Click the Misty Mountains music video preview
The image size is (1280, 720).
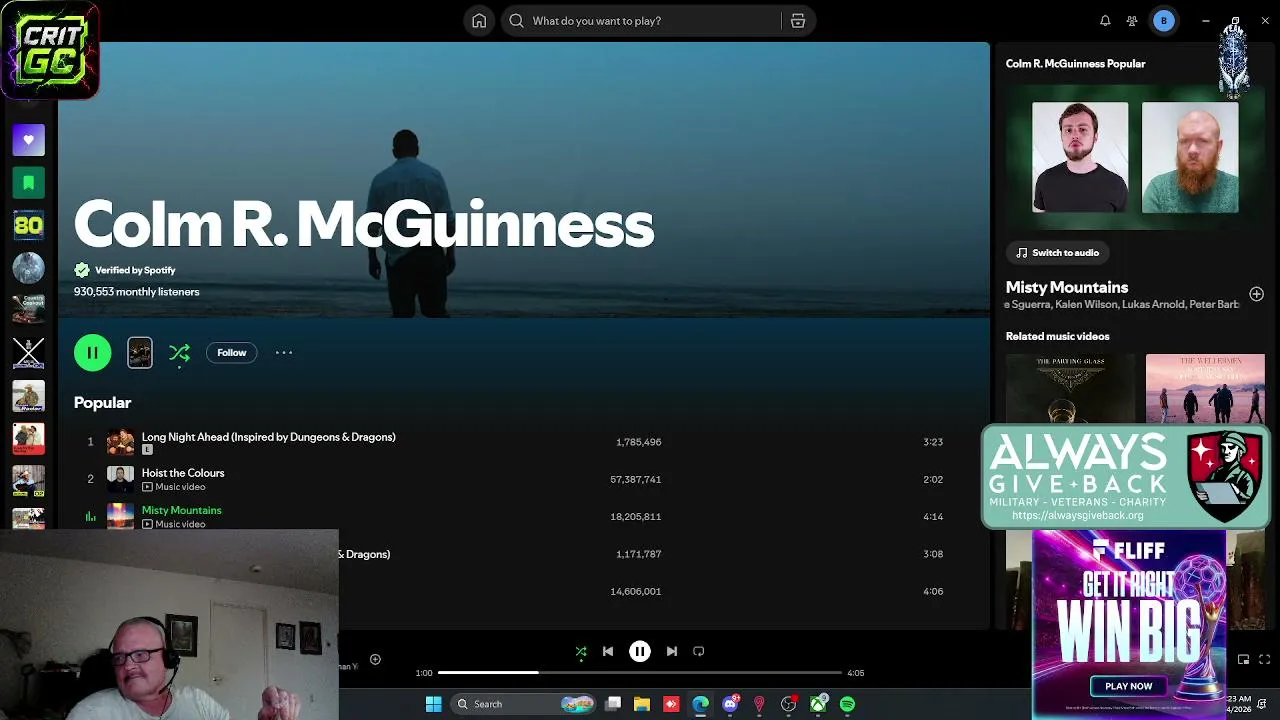(1135, 157)
